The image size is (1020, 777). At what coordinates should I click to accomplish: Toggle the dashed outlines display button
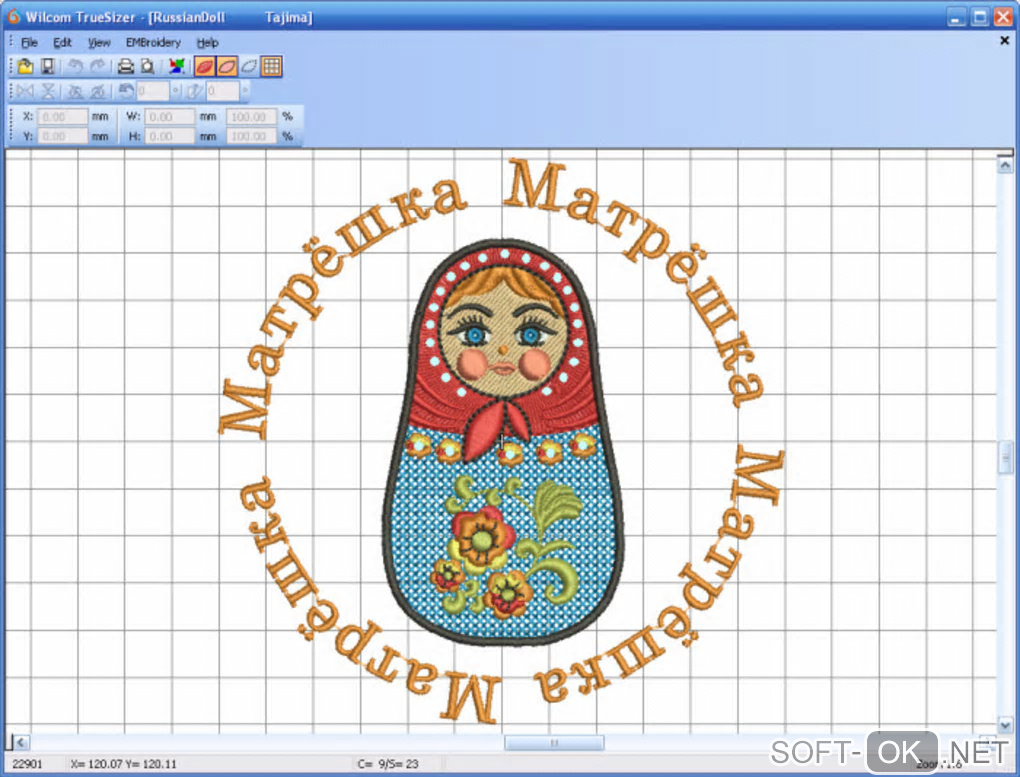click(x=249, y=67)
